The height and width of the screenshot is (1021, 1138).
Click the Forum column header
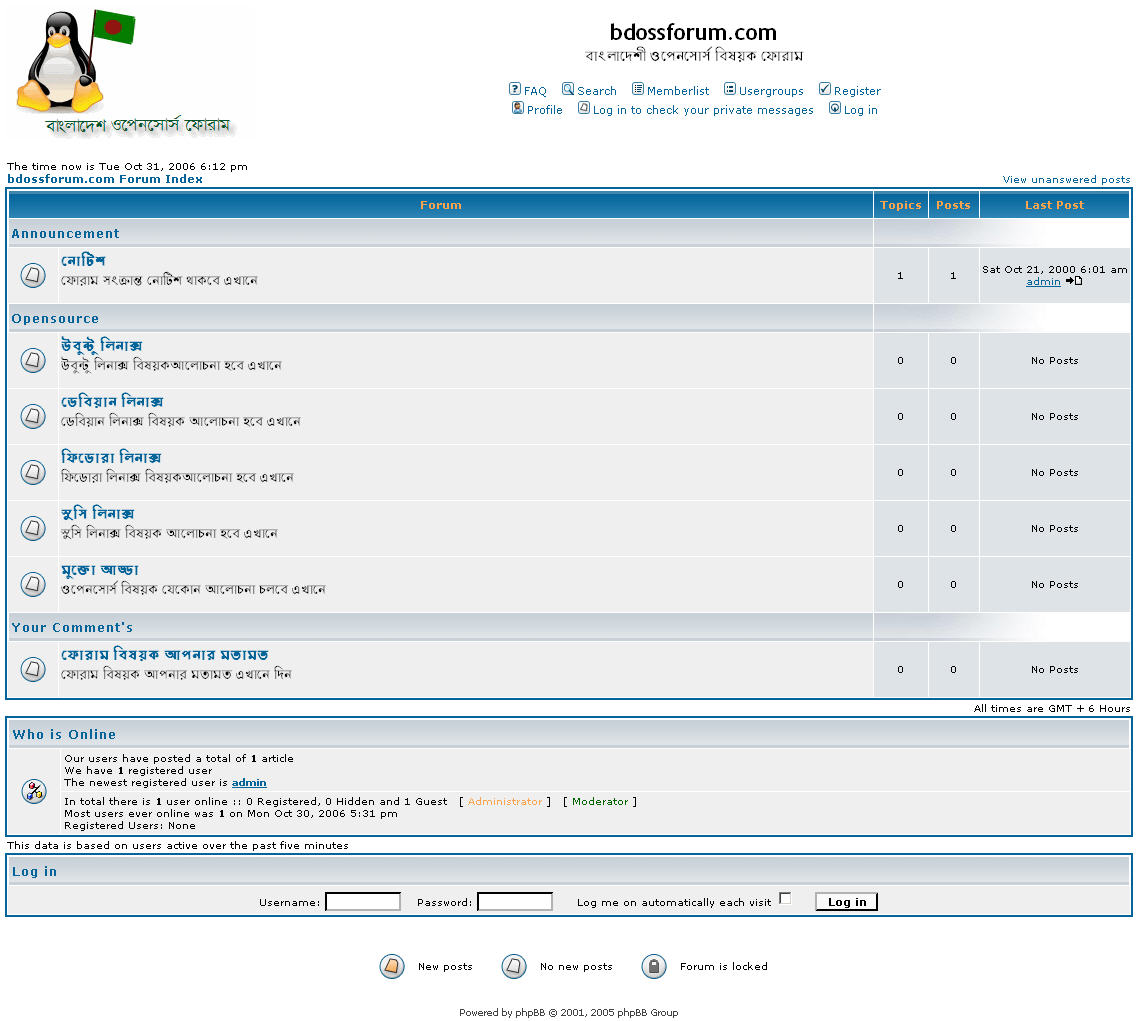tap(441, 205)
